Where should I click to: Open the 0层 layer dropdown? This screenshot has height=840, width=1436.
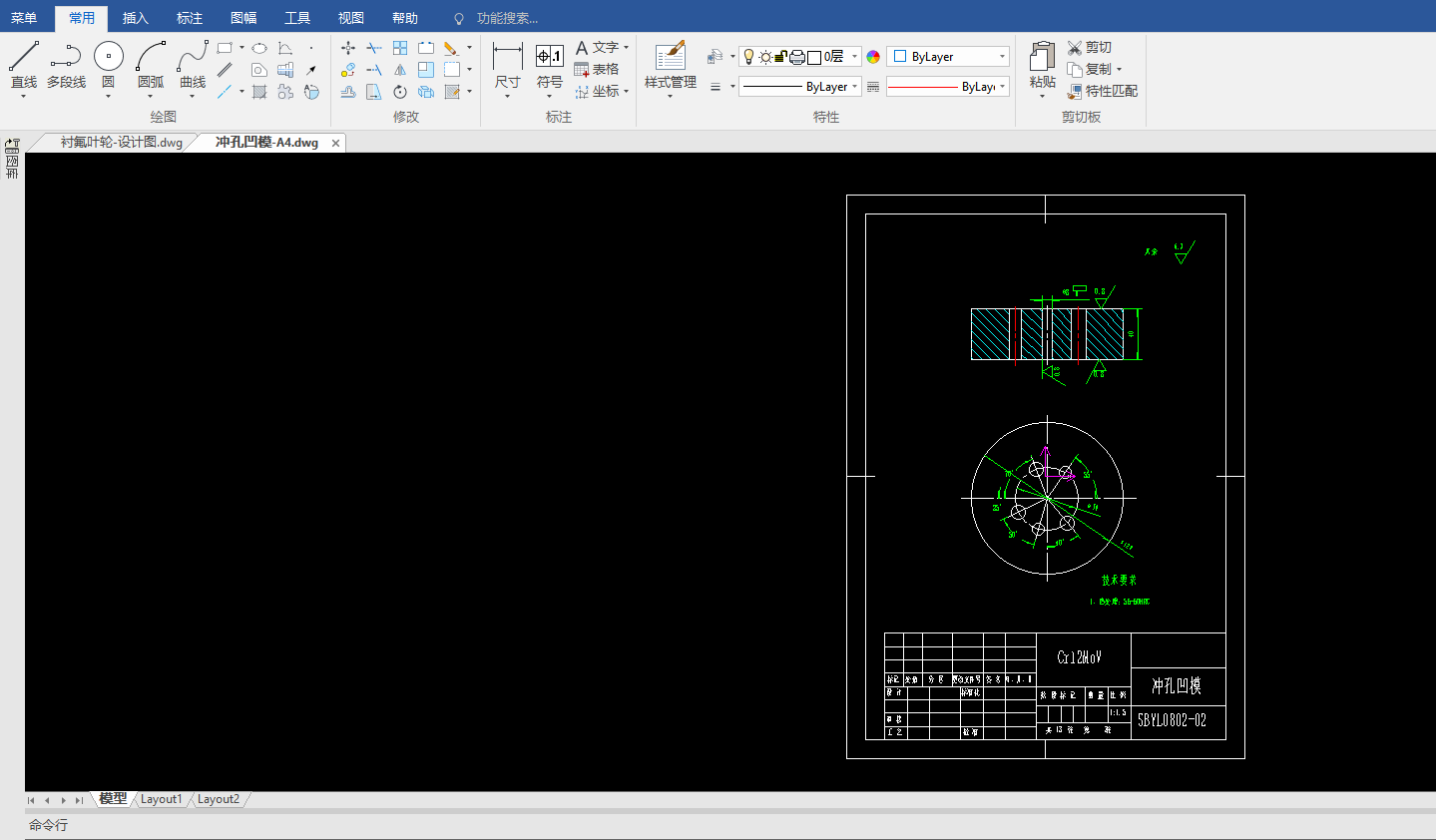[854, 57]
